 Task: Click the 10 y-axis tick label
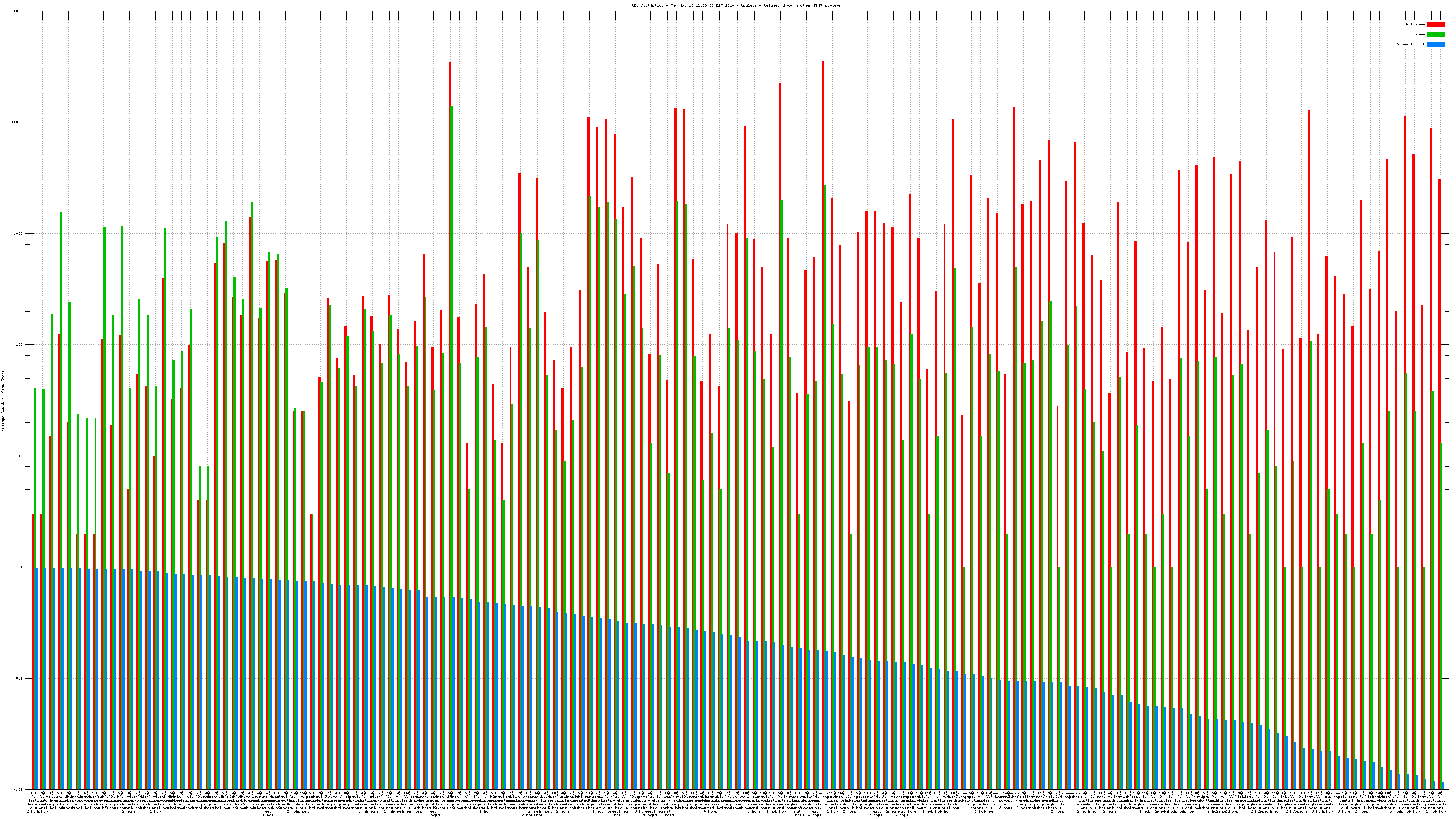pyautogui.click(x=21, y=456)
